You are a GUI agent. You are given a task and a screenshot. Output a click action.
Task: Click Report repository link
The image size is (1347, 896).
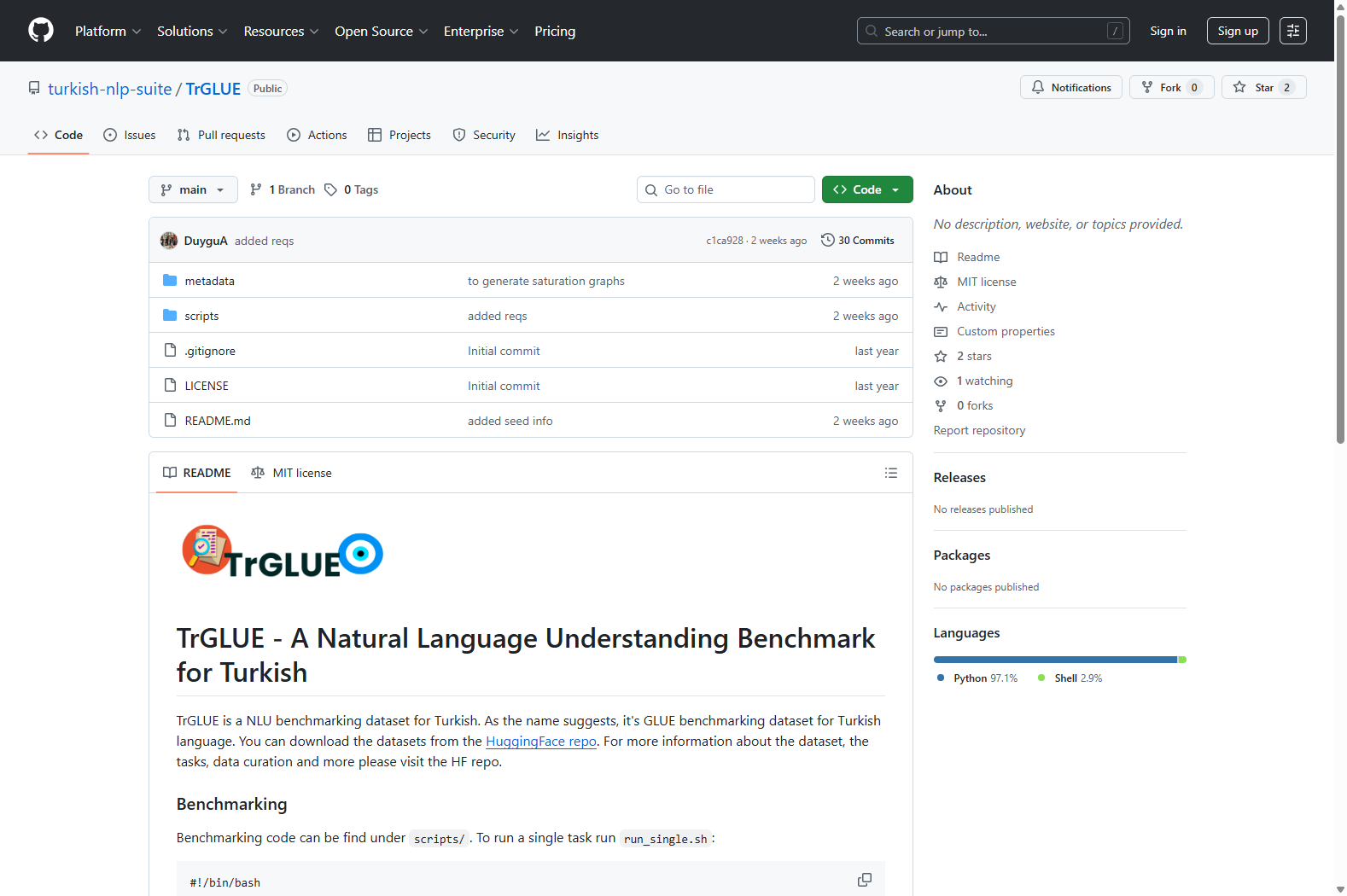click(x=979, y=430)
